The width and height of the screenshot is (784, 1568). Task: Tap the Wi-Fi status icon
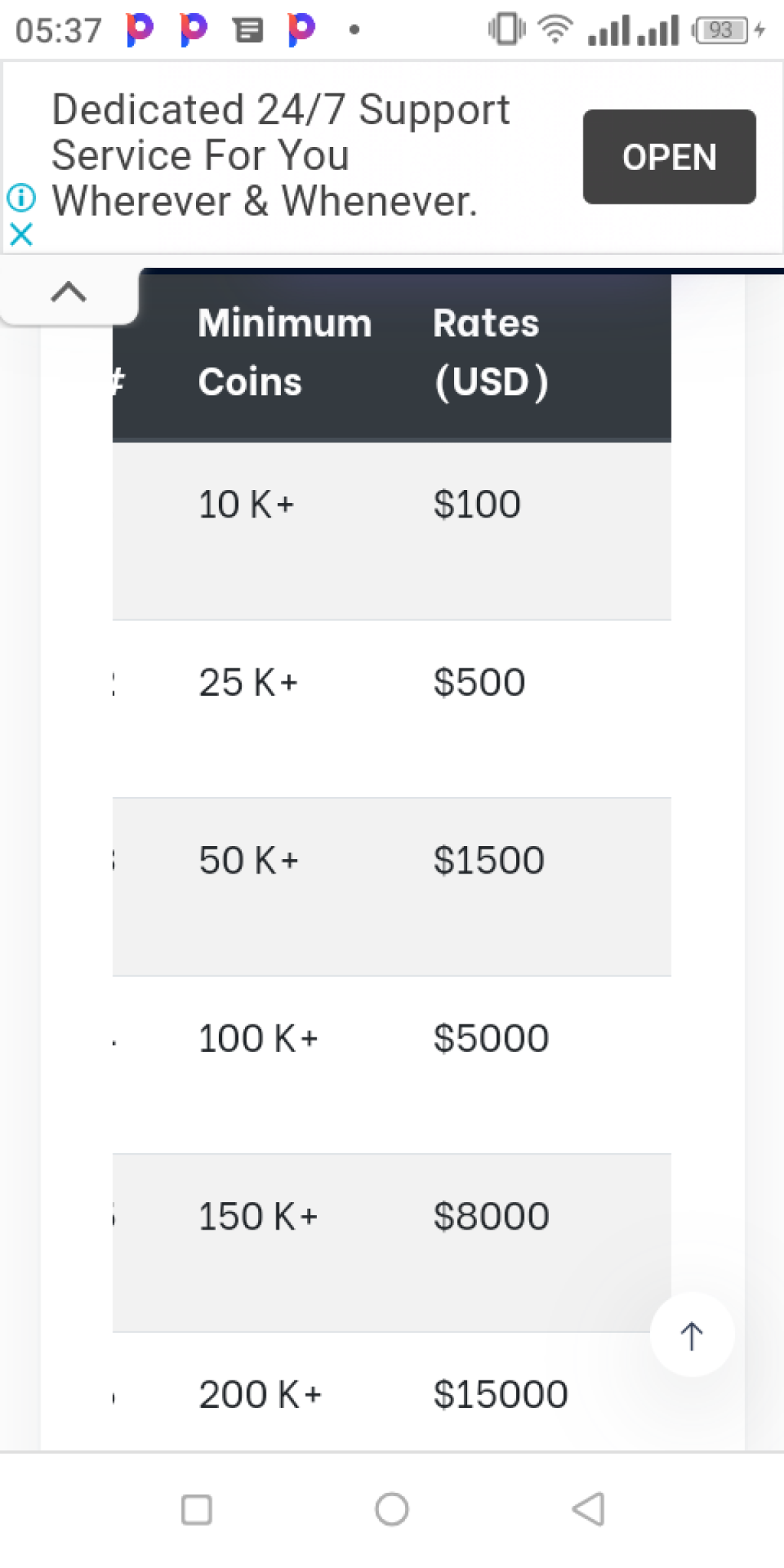click(555, 30)
